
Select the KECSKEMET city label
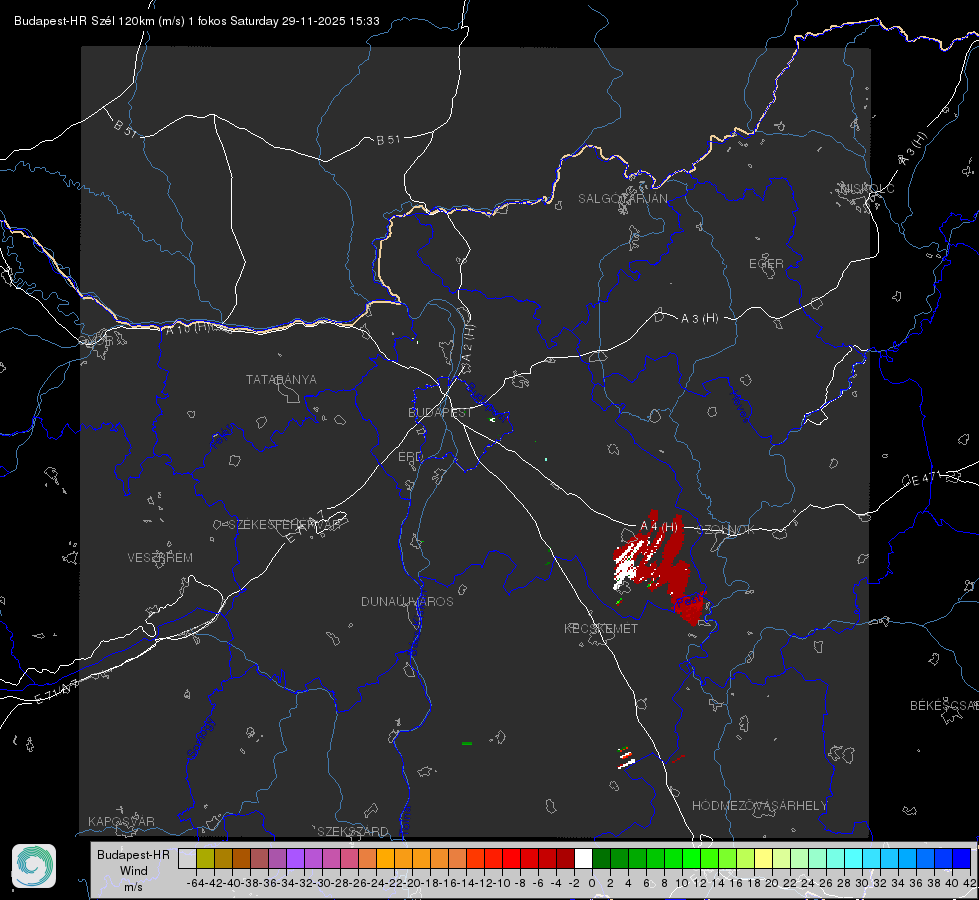tap(601, 628)
